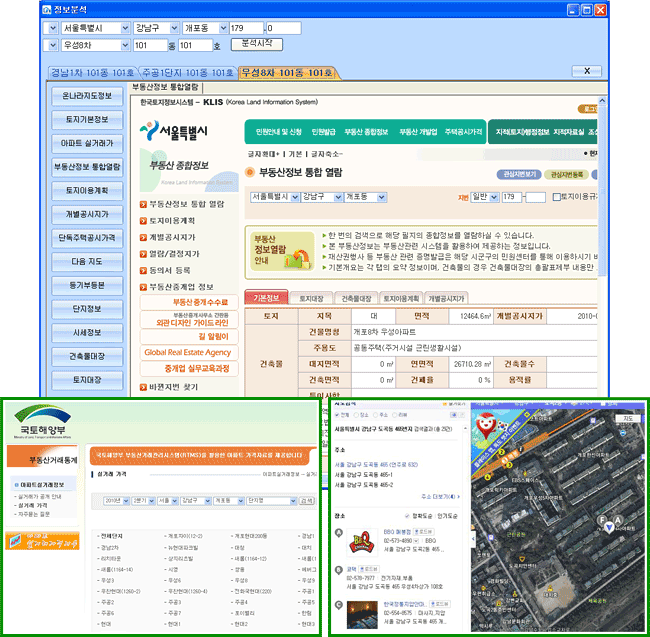Open 다음 지도 sidebar button
The width and height of the screenshot is (650, 637).
coord(87,262)
